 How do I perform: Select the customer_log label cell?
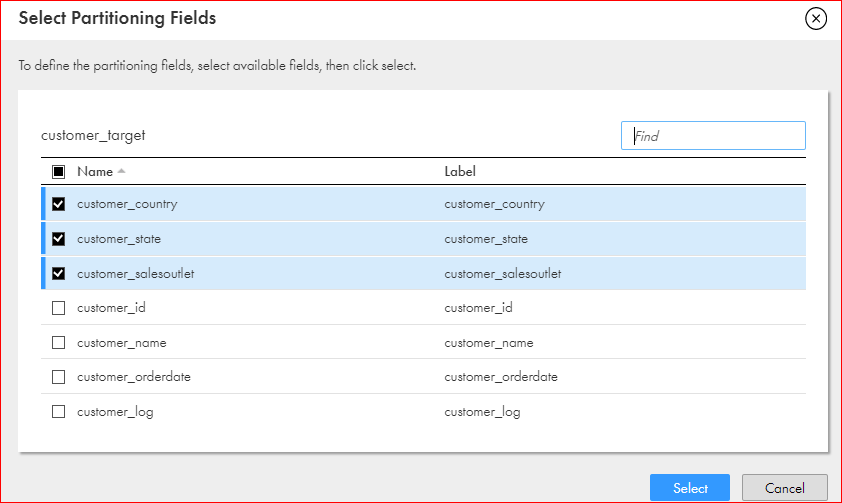(482, 412)
